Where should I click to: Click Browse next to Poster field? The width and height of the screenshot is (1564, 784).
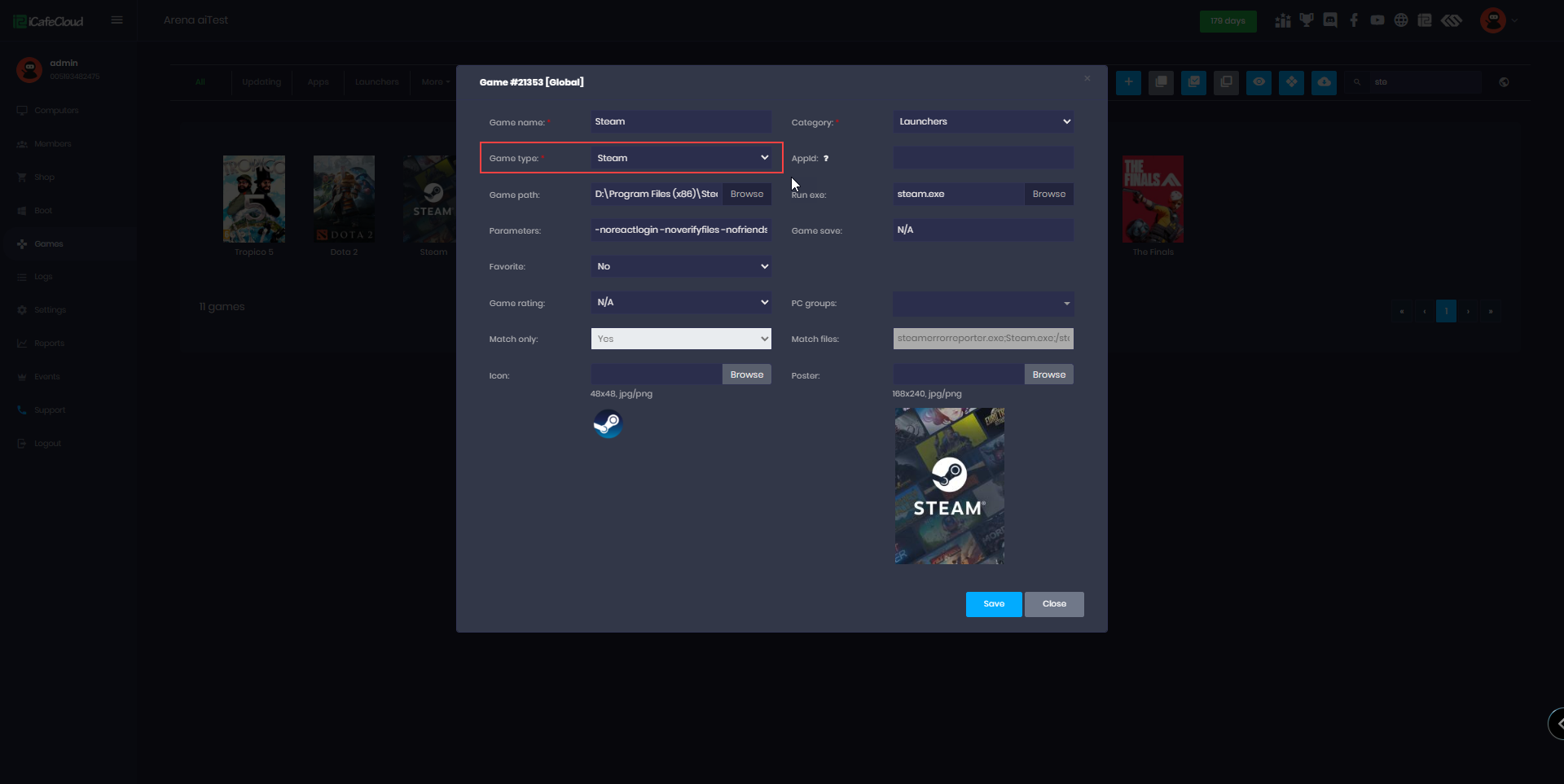(1049, 374)
